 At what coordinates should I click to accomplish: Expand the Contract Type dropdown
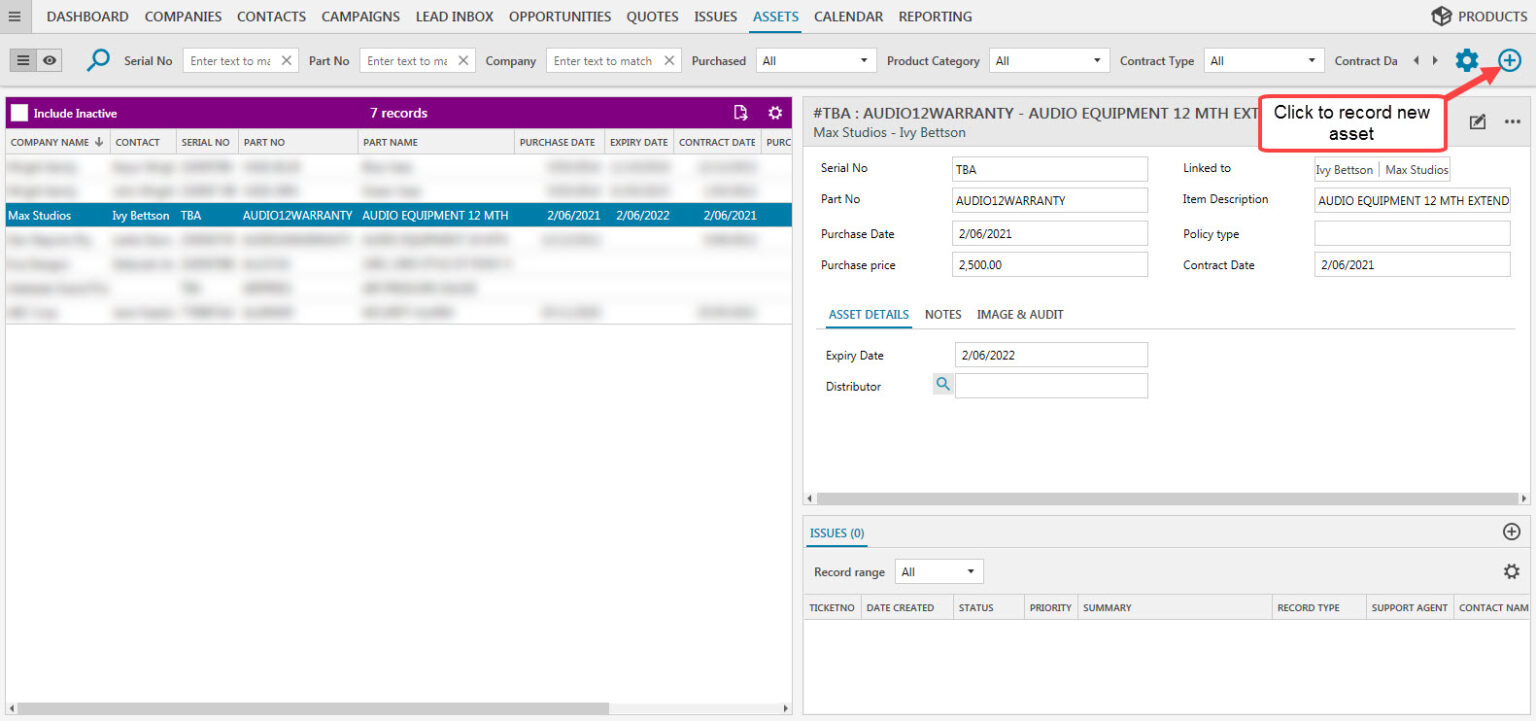[1263, 60]
